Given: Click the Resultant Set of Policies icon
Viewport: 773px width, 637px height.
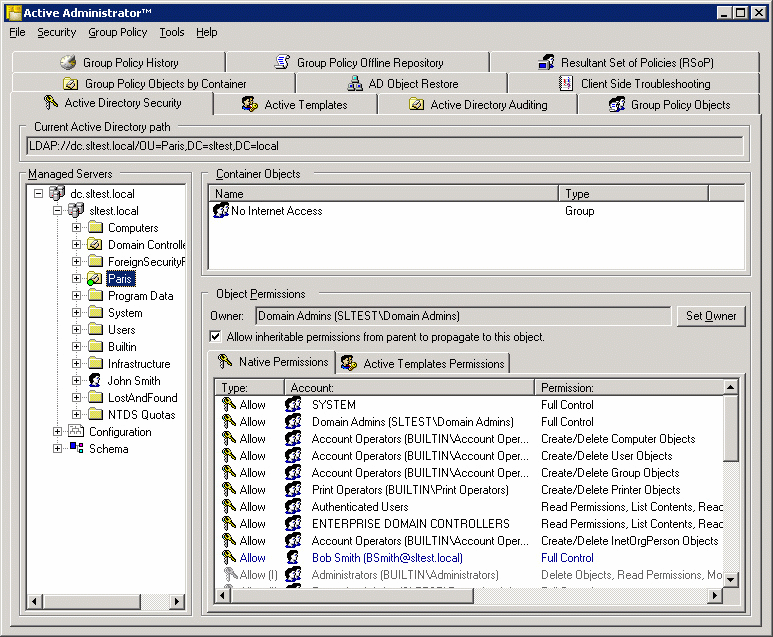Looking at the screenshot, I should 546,62.
